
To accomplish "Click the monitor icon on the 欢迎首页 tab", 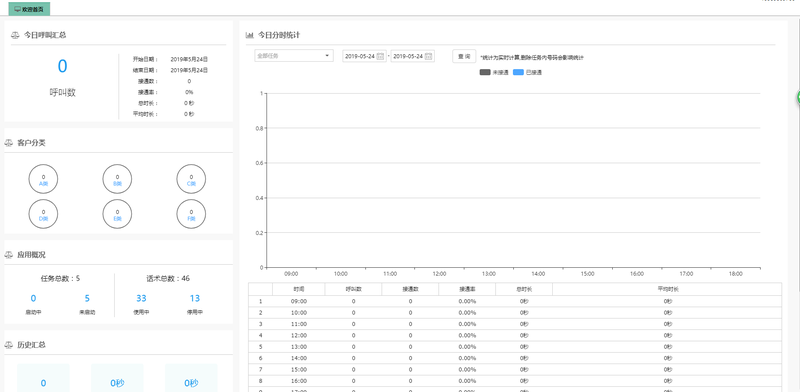I will (x=17, y=9).
